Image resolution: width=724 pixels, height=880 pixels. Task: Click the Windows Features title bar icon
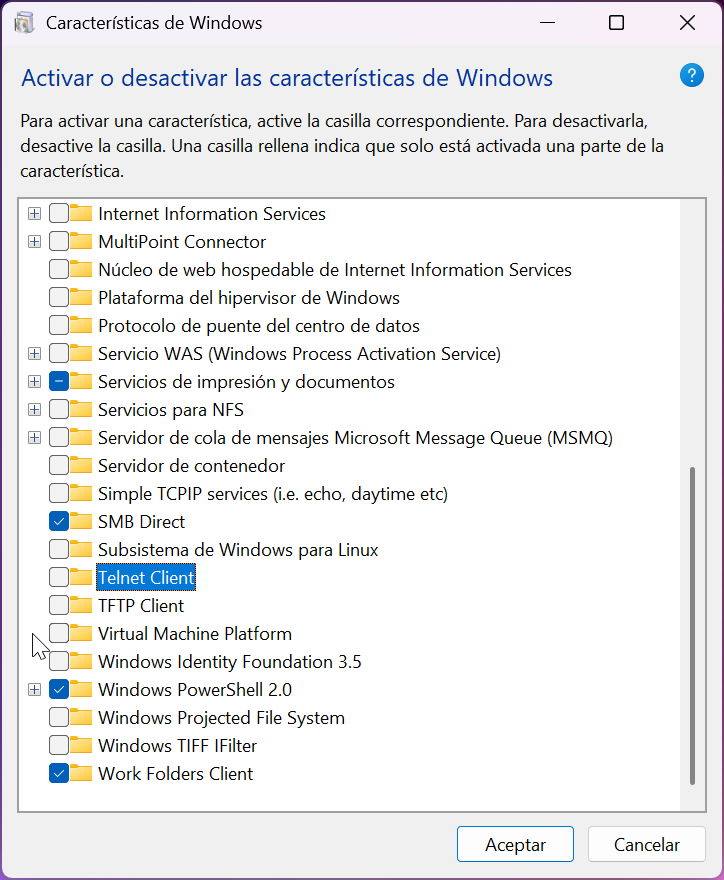24,23
